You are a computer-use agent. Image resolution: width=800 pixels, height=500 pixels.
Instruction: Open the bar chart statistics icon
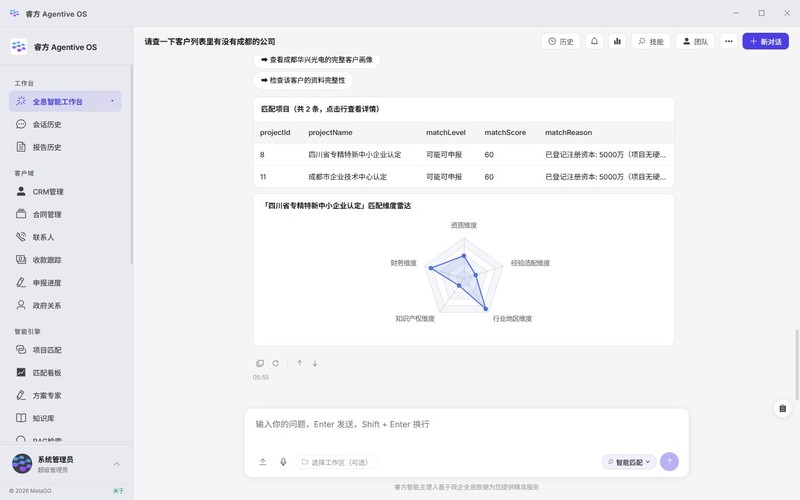pyautogui.click(x=617, y=41)
